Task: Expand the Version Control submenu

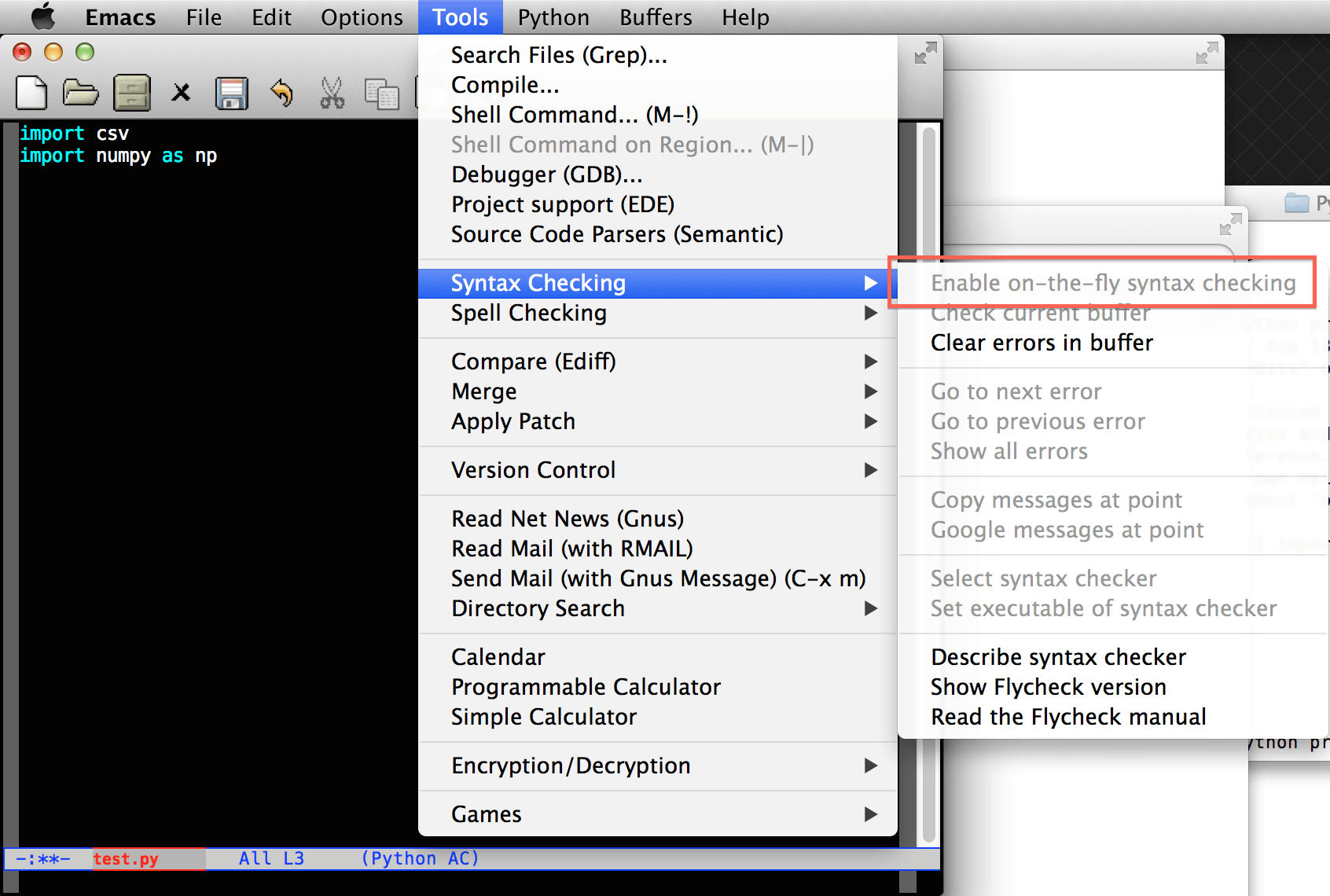Action: tap(658, 470)
